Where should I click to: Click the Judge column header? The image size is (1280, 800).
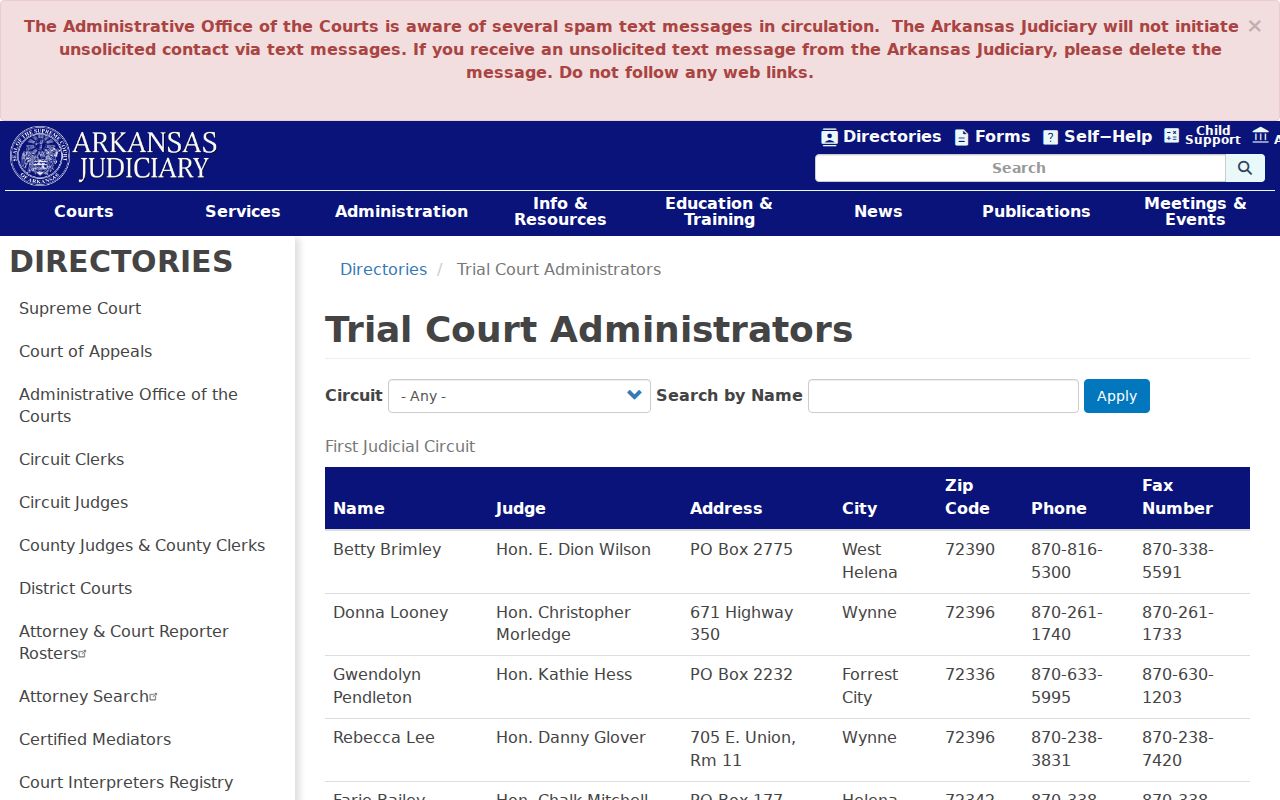521,508
